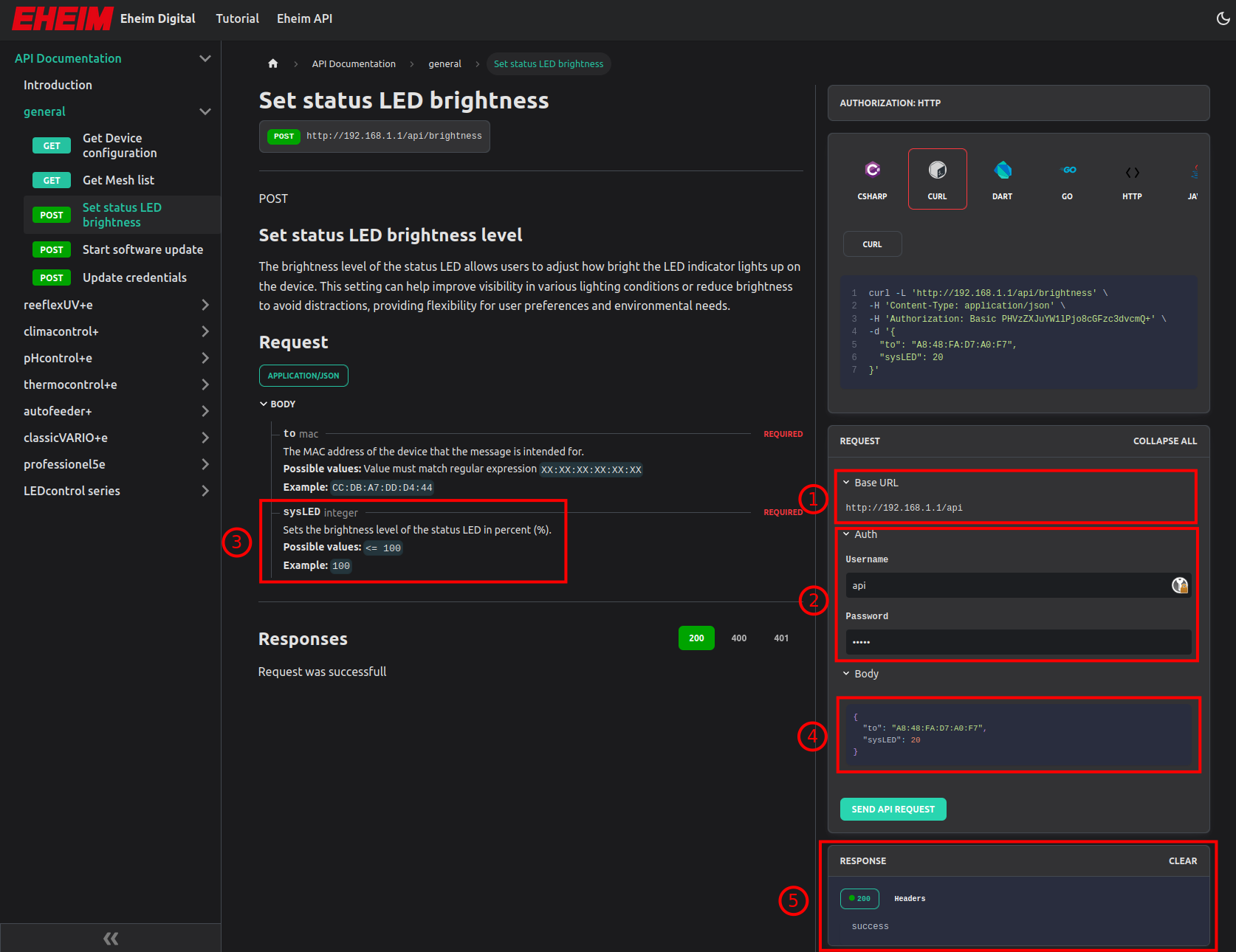
Task: Toggle dark mode moon icon
Action: (x=1223, y=18)
